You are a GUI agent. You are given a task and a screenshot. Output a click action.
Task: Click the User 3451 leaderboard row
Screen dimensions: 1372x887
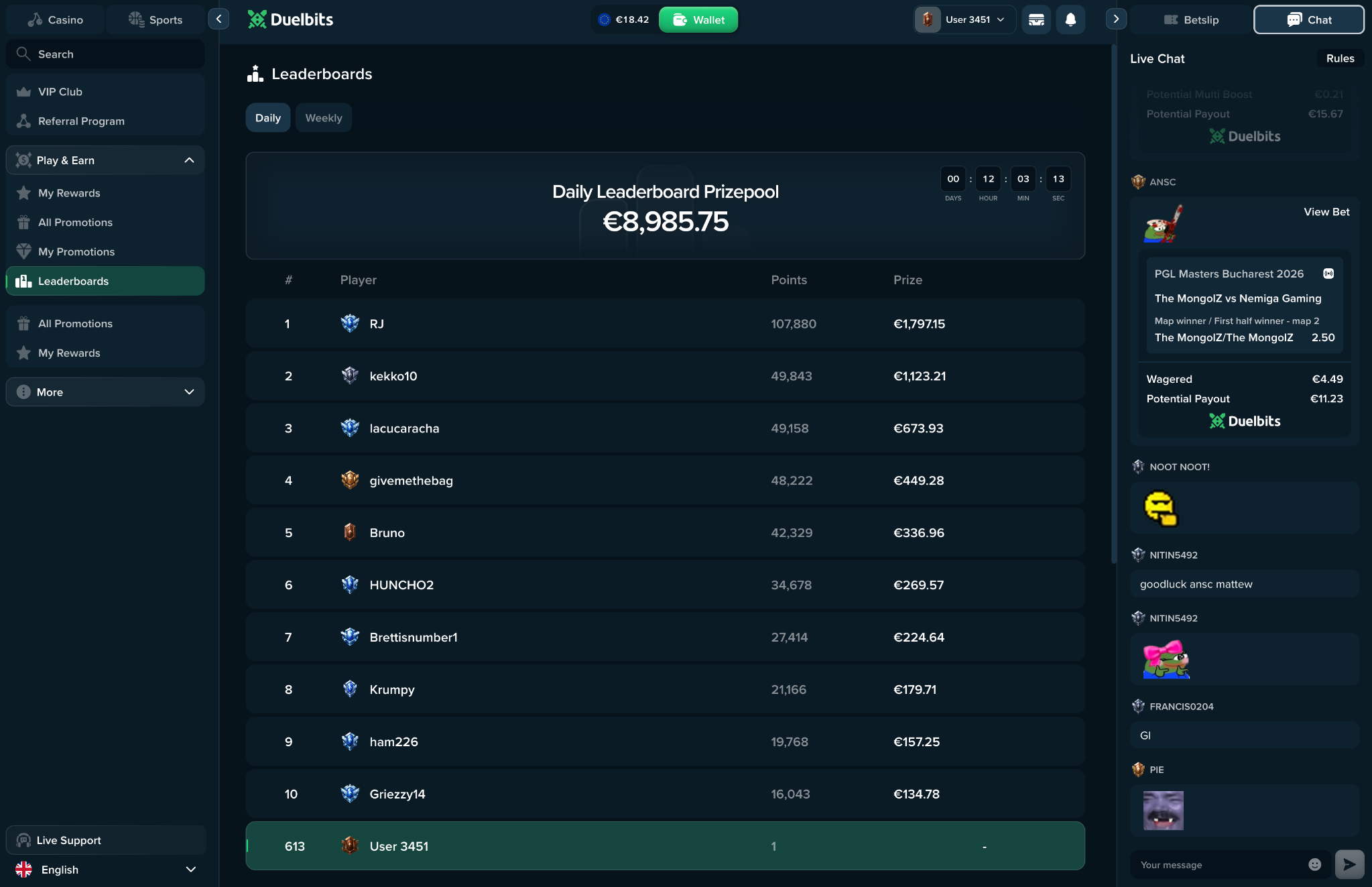click(x=665, y=846)
